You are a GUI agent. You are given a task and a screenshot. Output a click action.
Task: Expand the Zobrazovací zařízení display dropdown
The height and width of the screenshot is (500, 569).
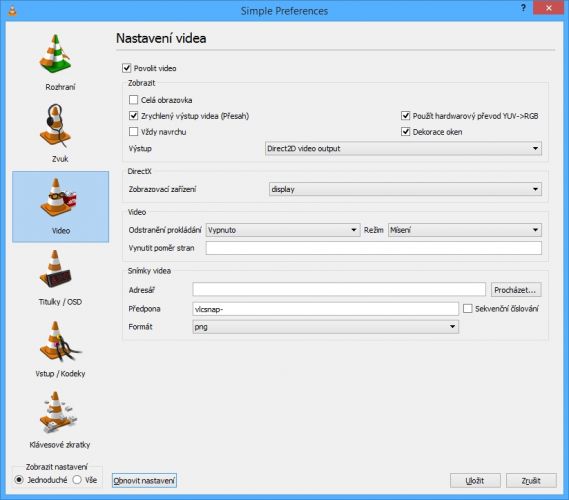point(405,189)
